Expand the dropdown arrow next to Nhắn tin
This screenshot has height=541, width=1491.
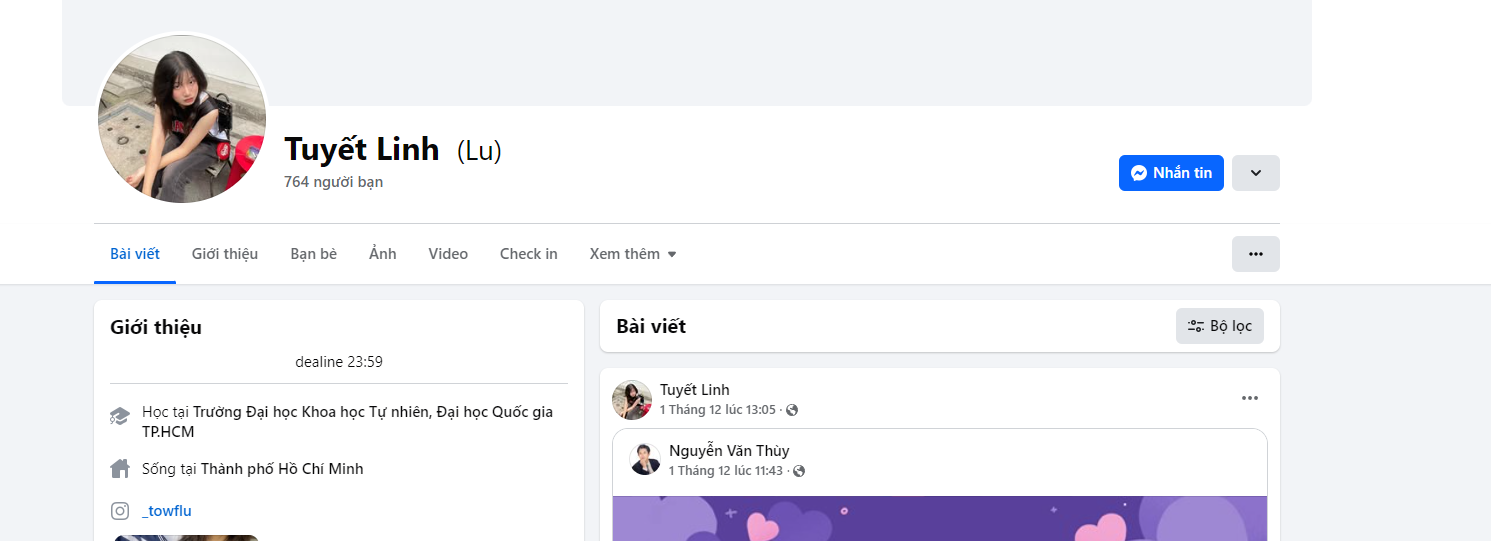click(1255, 173)
